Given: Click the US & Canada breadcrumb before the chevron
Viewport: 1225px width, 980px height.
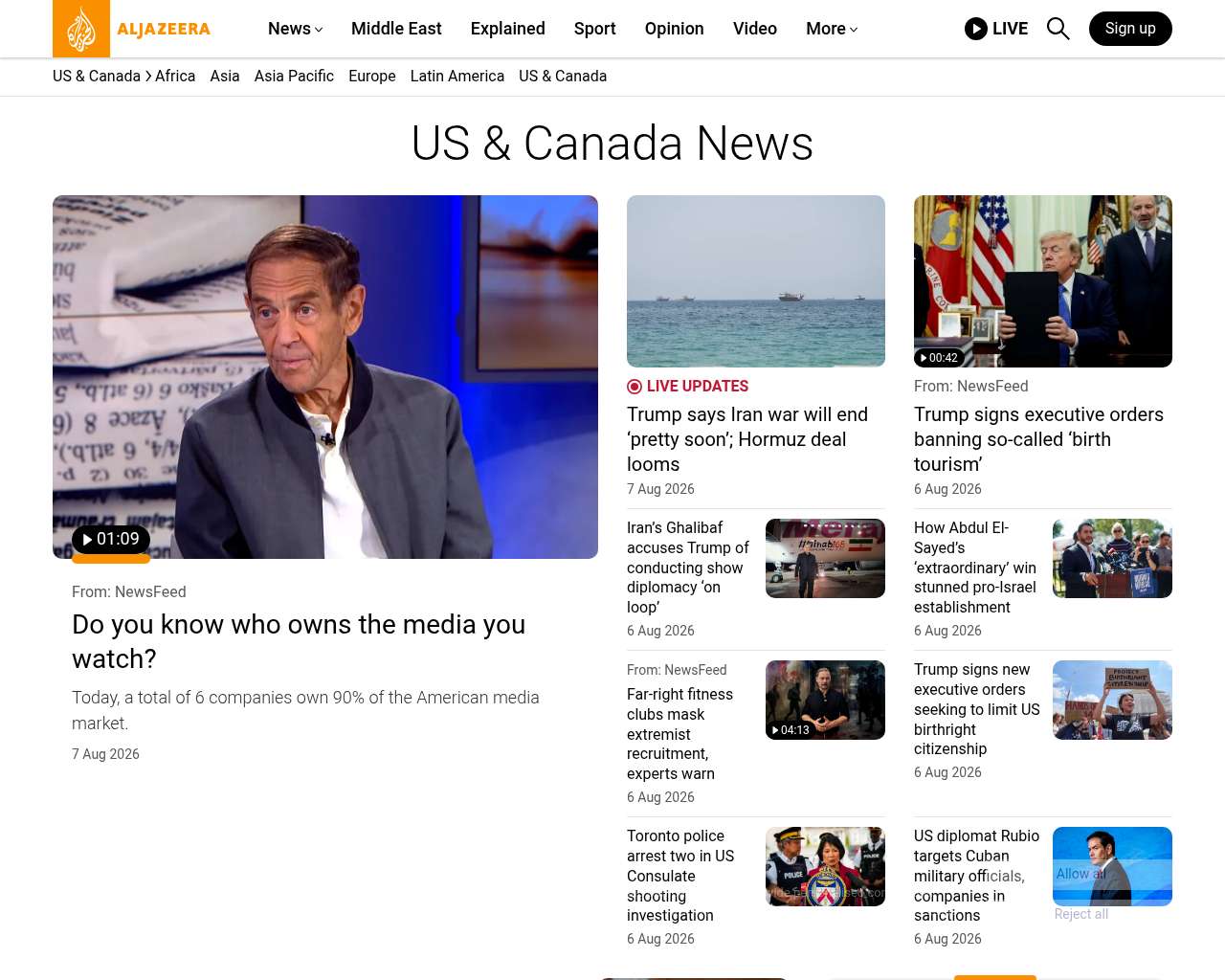Looking at the screenshot, I should click(x=97, y=77).
